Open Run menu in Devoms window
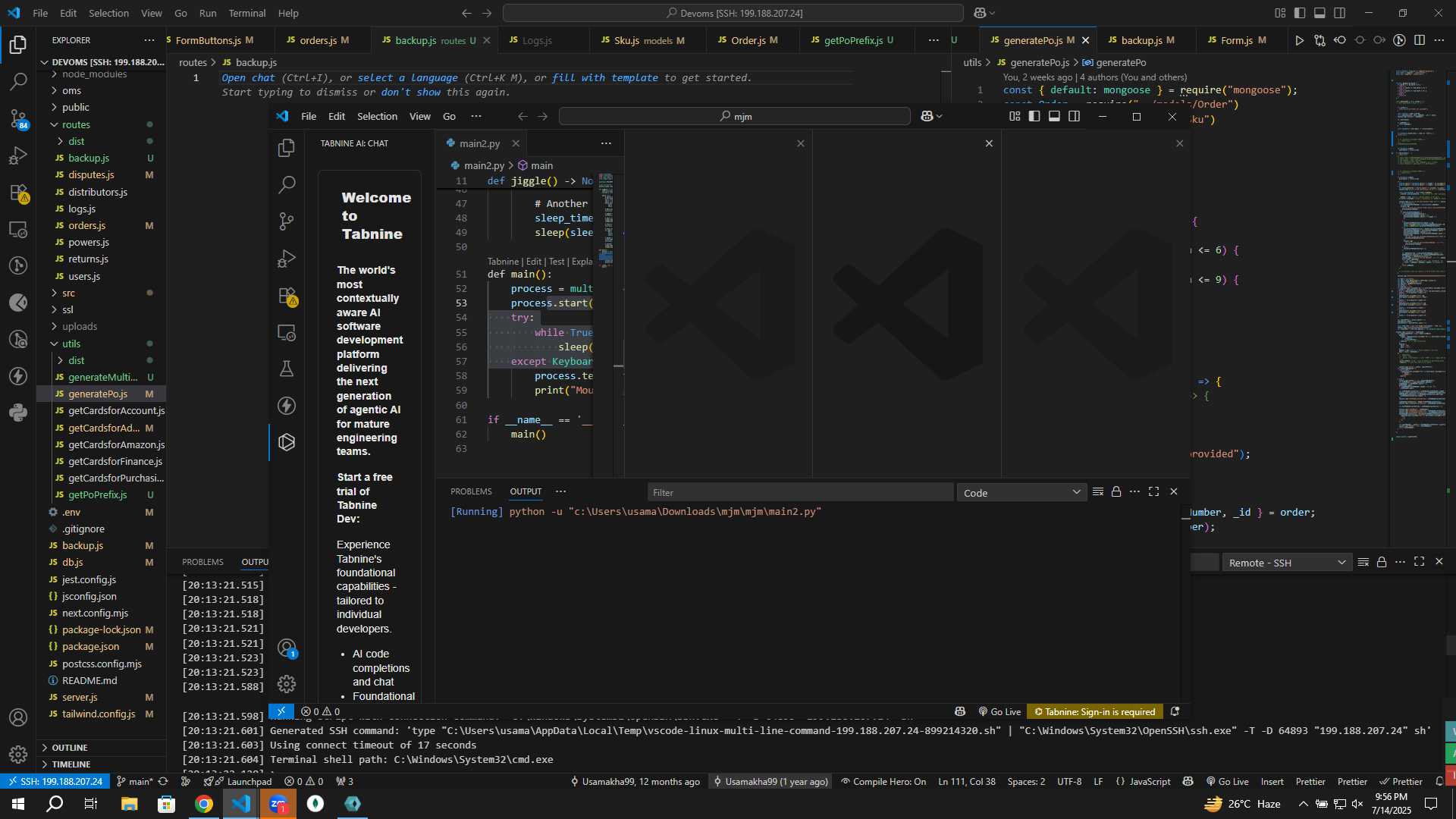This screenshot has height=819, width=1456. [x=207, y=13]
